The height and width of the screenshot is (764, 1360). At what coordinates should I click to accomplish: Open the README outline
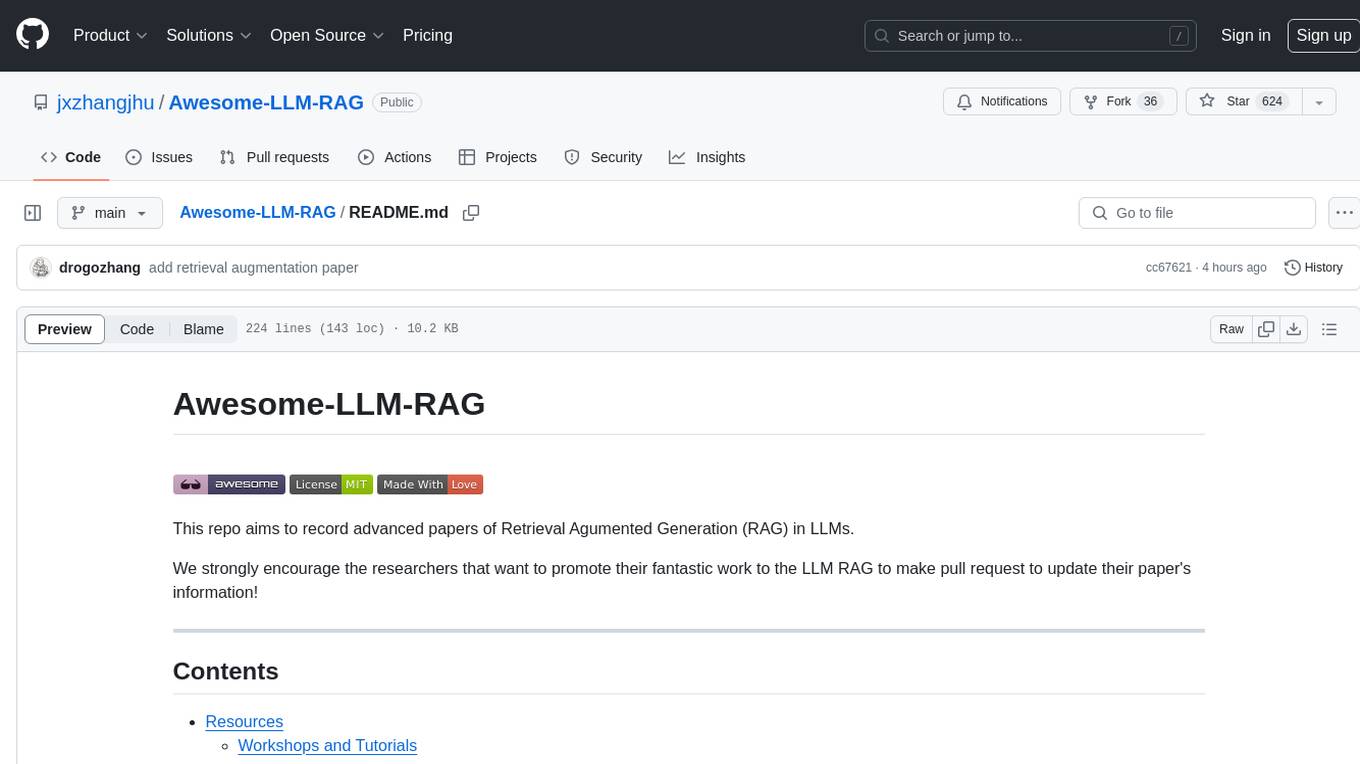[x=1329, y=329]
